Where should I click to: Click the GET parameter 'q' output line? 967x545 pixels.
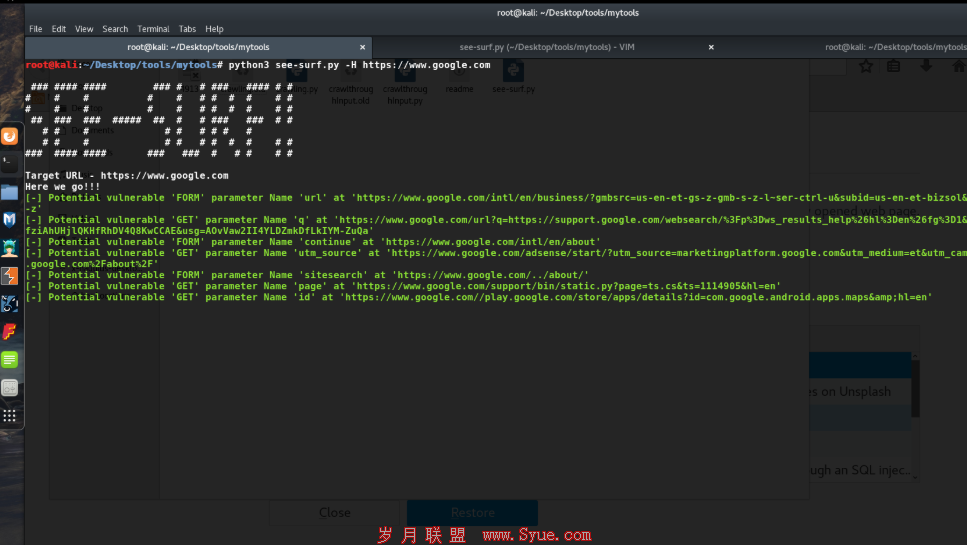coord(496,225)
